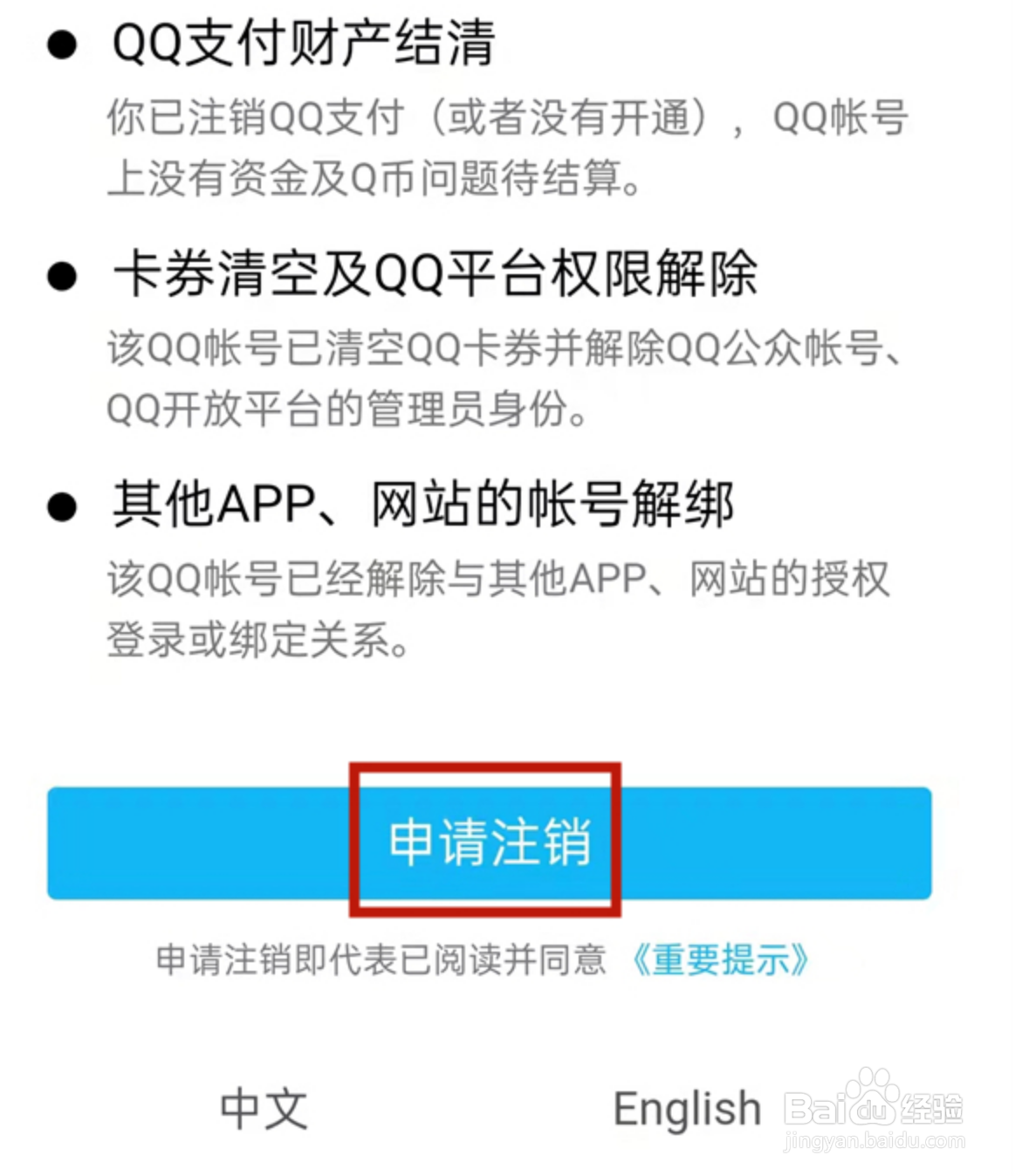Click the description about QQ公众帐号 administrator

(x=504, y=378)
